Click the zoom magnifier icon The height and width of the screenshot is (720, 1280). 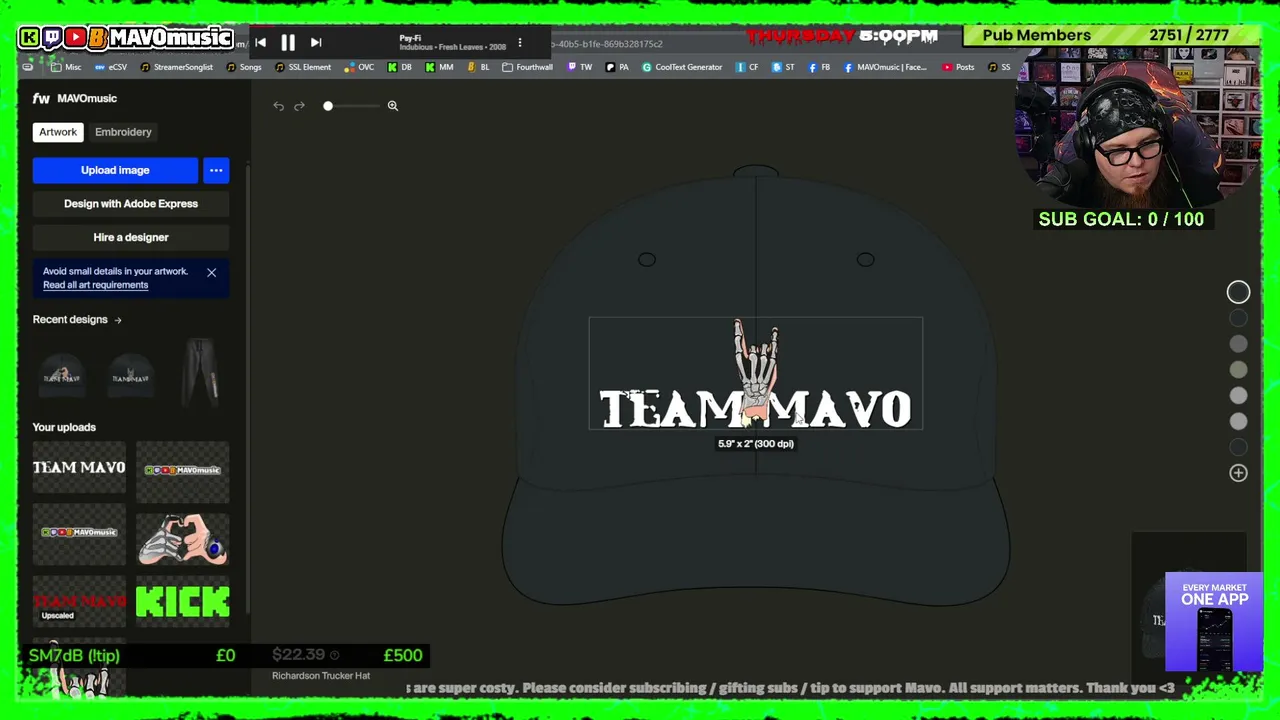393,106
